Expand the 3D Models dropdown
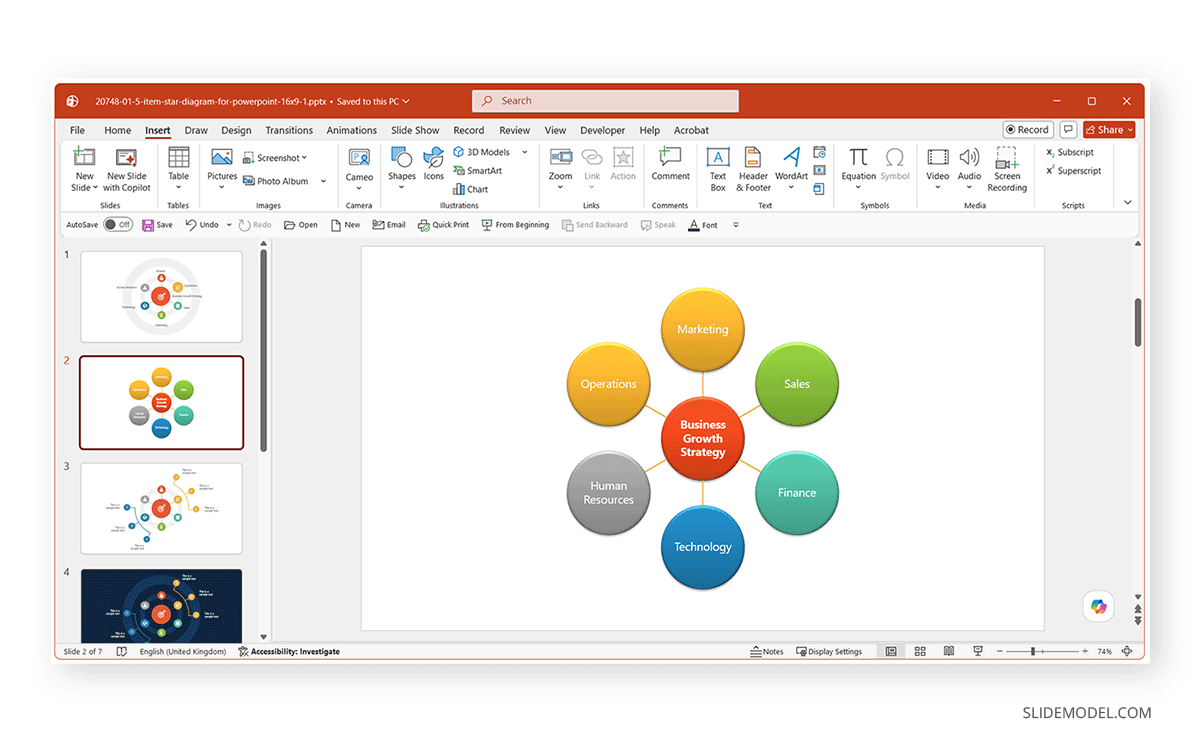This screenshot has height=743, width=1200. tap(525, 152)
